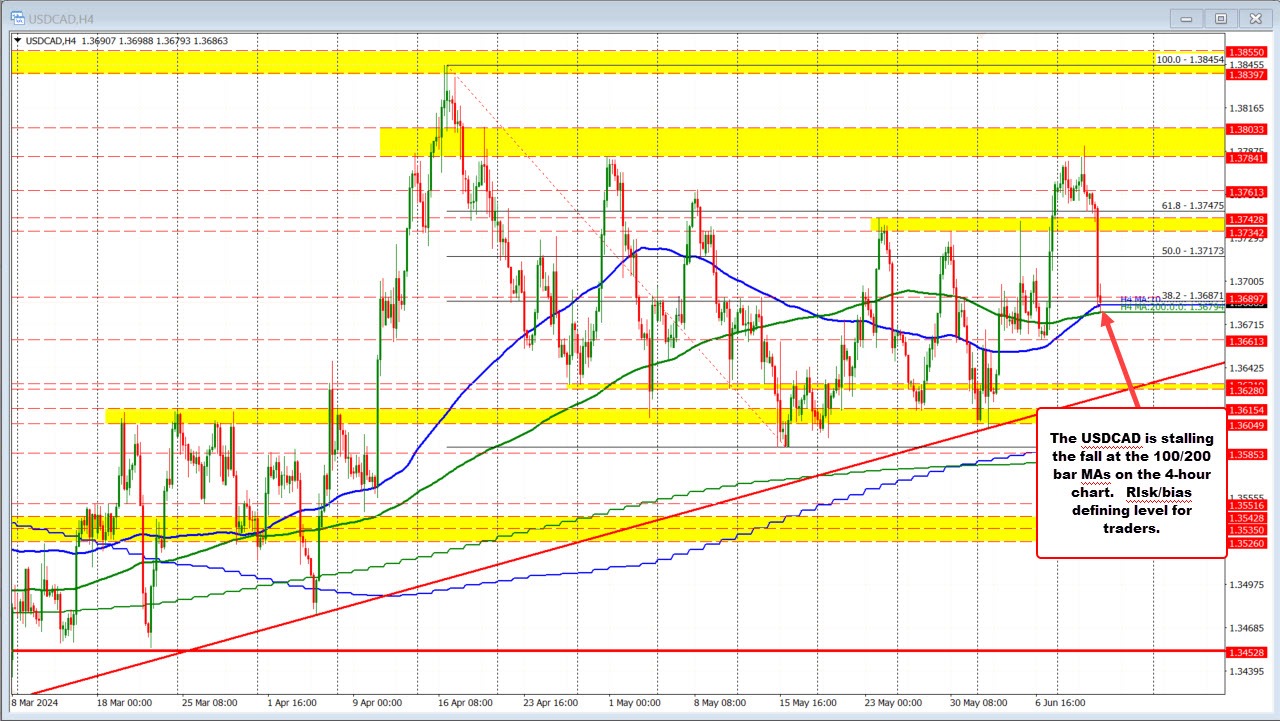Click the H4 MA:100 blue label
1280x721 pixels.
coord(1140,298)
